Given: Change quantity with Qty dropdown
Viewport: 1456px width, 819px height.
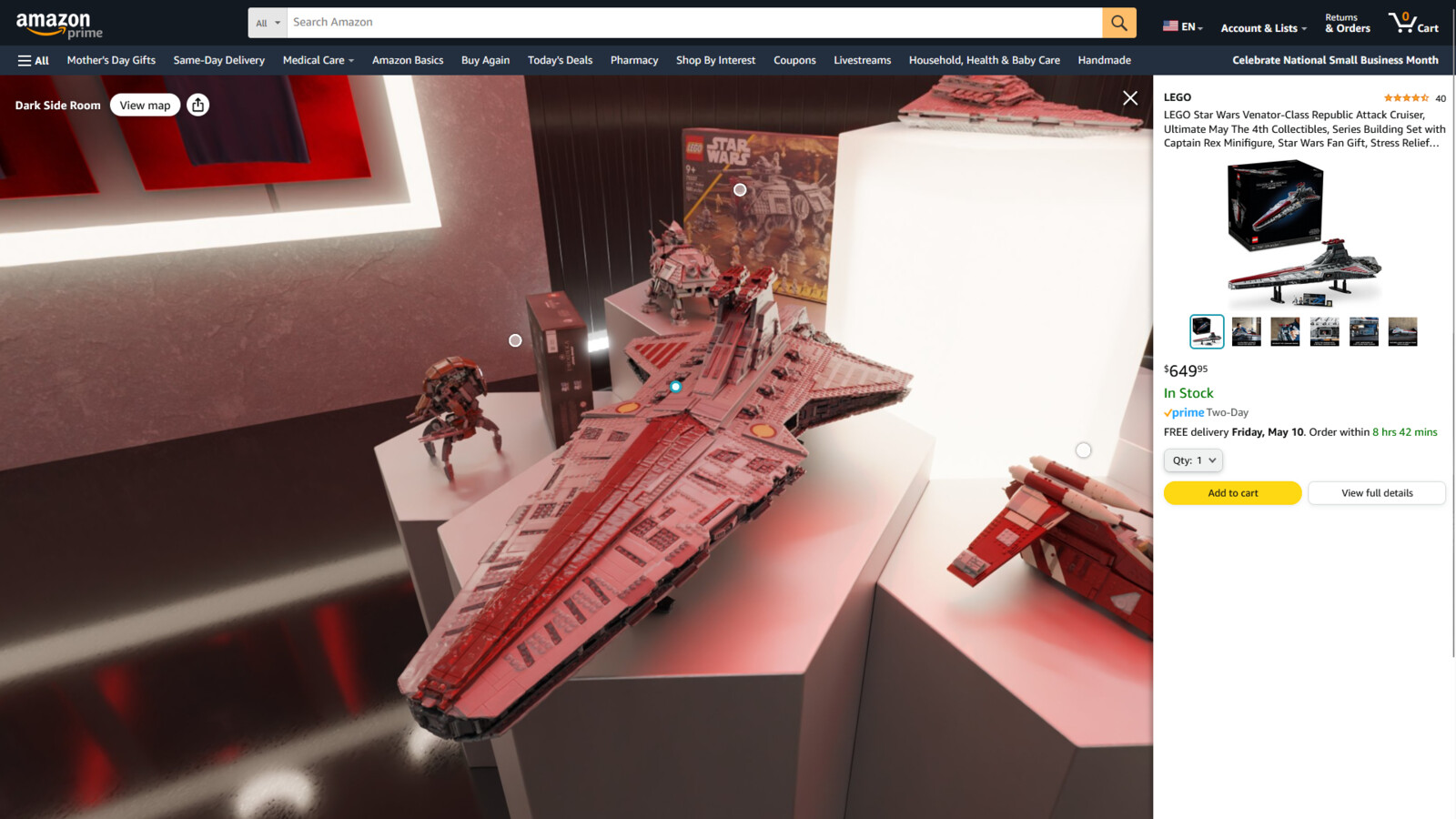Looking at the screenshot, I should click(x=1193, y=460).
